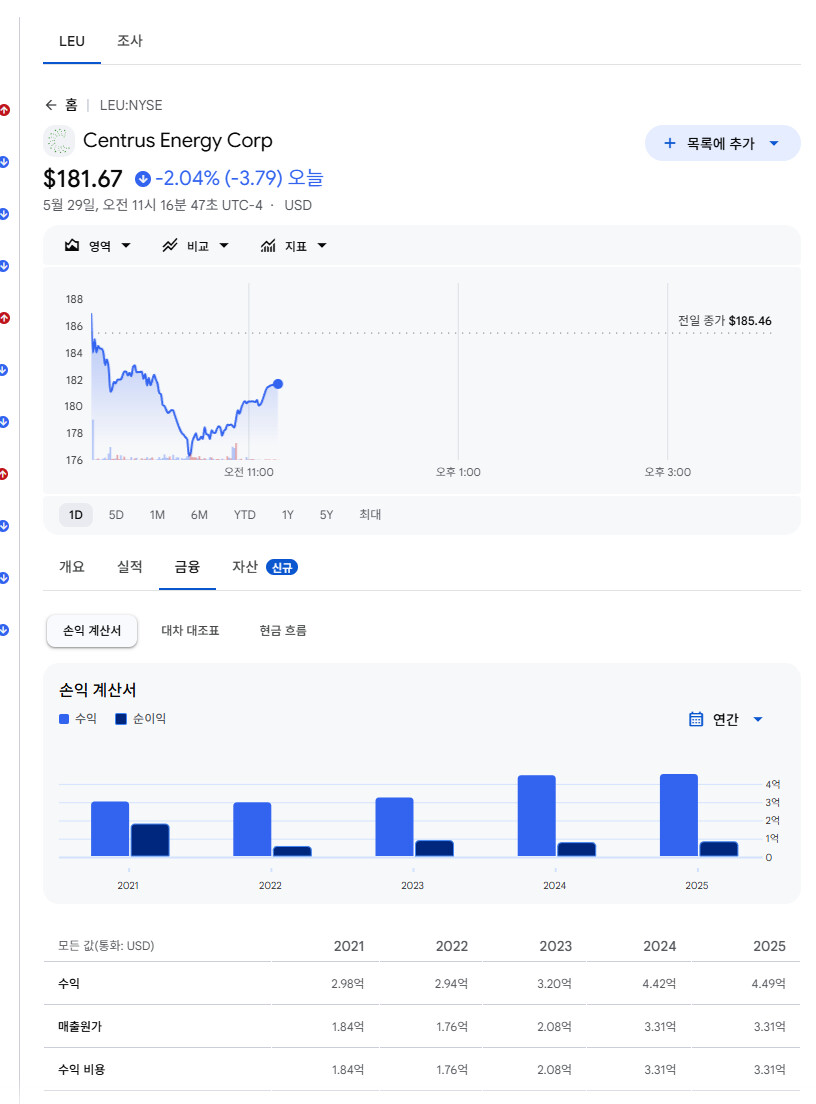Image resolution: width=816 pixels, height=1104 pixels.
Task: Click the 3.20억 revenue cell for 2023
Action: (555, 984)
